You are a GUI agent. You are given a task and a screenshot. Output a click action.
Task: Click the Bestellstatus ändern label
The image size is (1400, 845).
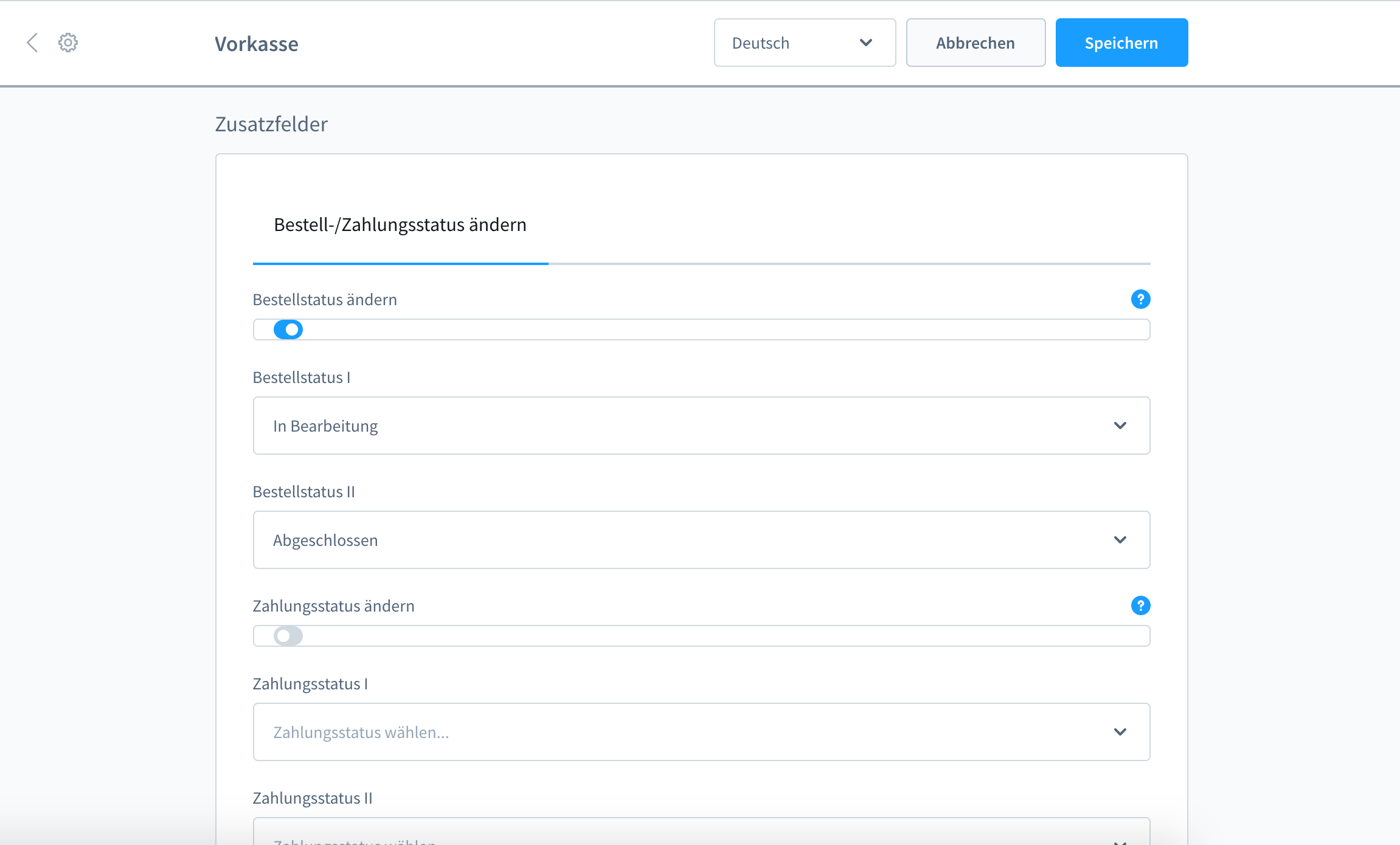tap(325, 300)
